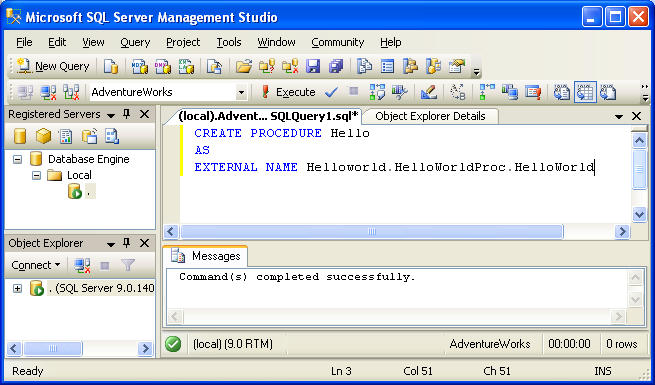Open a new Analysis Services MDX Query
The height and width of the screenshot is (385, 655).
tap(140, 66)
